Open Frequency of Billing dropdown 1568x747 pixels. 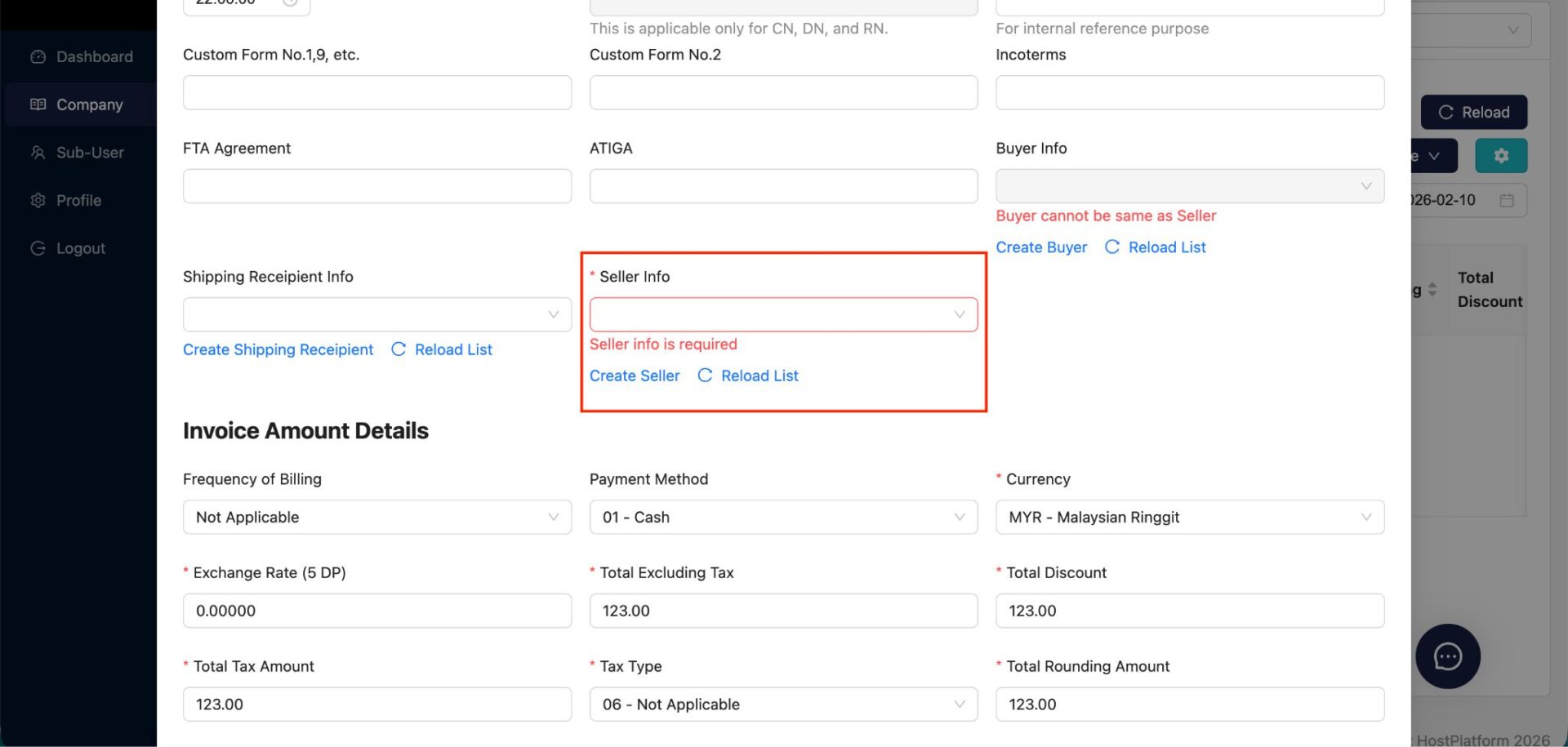(x=377, y=517)
